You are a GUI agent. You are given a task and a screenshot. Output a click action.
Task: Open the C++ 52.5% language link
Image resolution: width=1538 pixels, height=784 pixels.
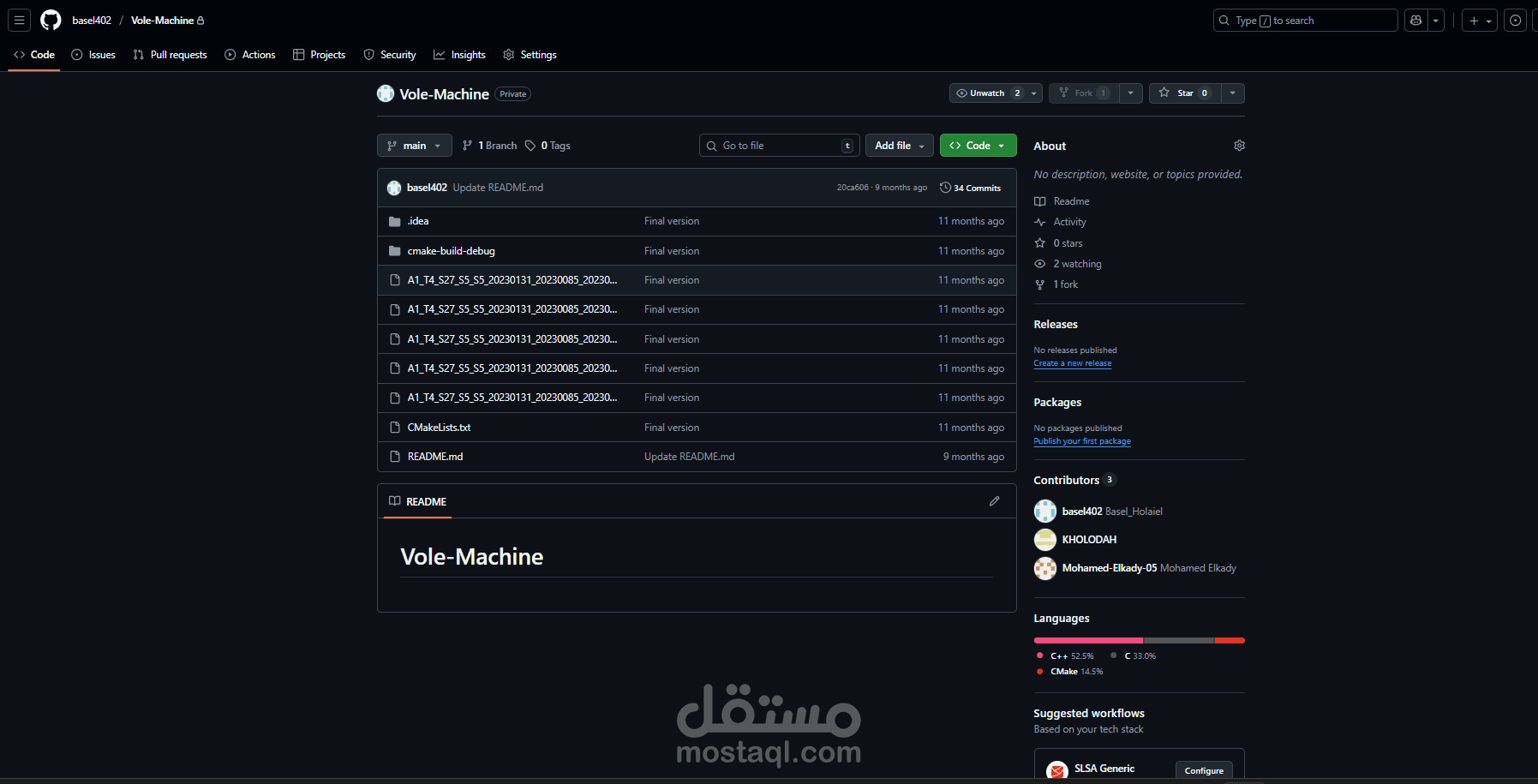coord(1065,656)
